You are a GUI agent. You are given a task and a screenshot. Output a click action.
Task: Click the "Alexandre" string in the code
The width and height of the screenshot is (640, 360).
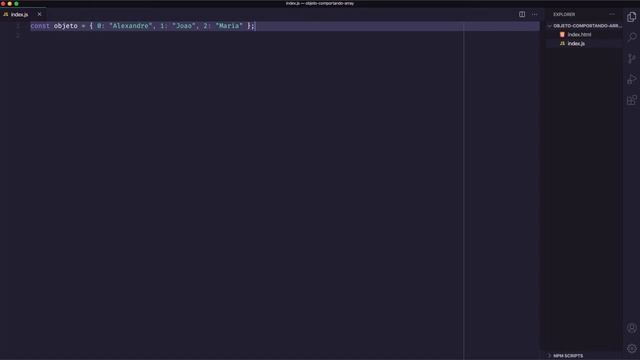click(x=131, y=26)
